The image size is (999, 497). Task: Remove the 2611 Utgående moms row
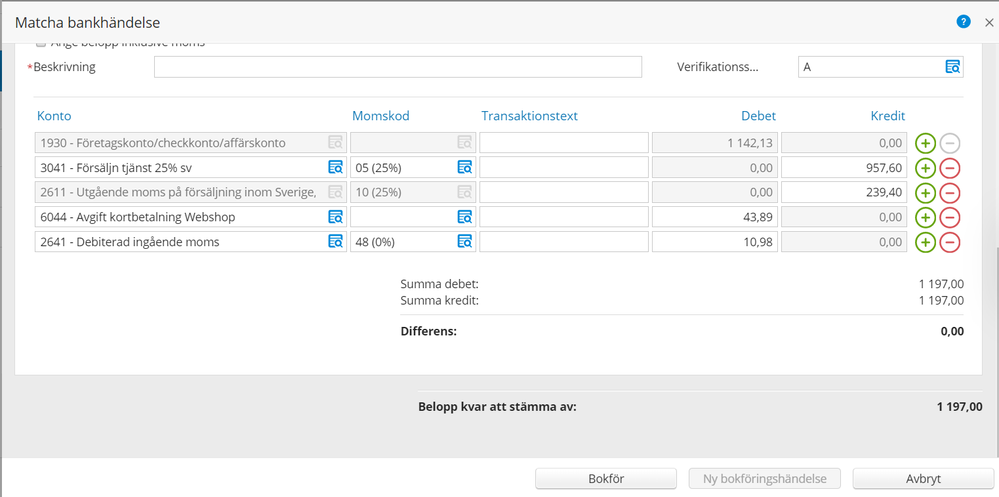[x=950, y=192]
